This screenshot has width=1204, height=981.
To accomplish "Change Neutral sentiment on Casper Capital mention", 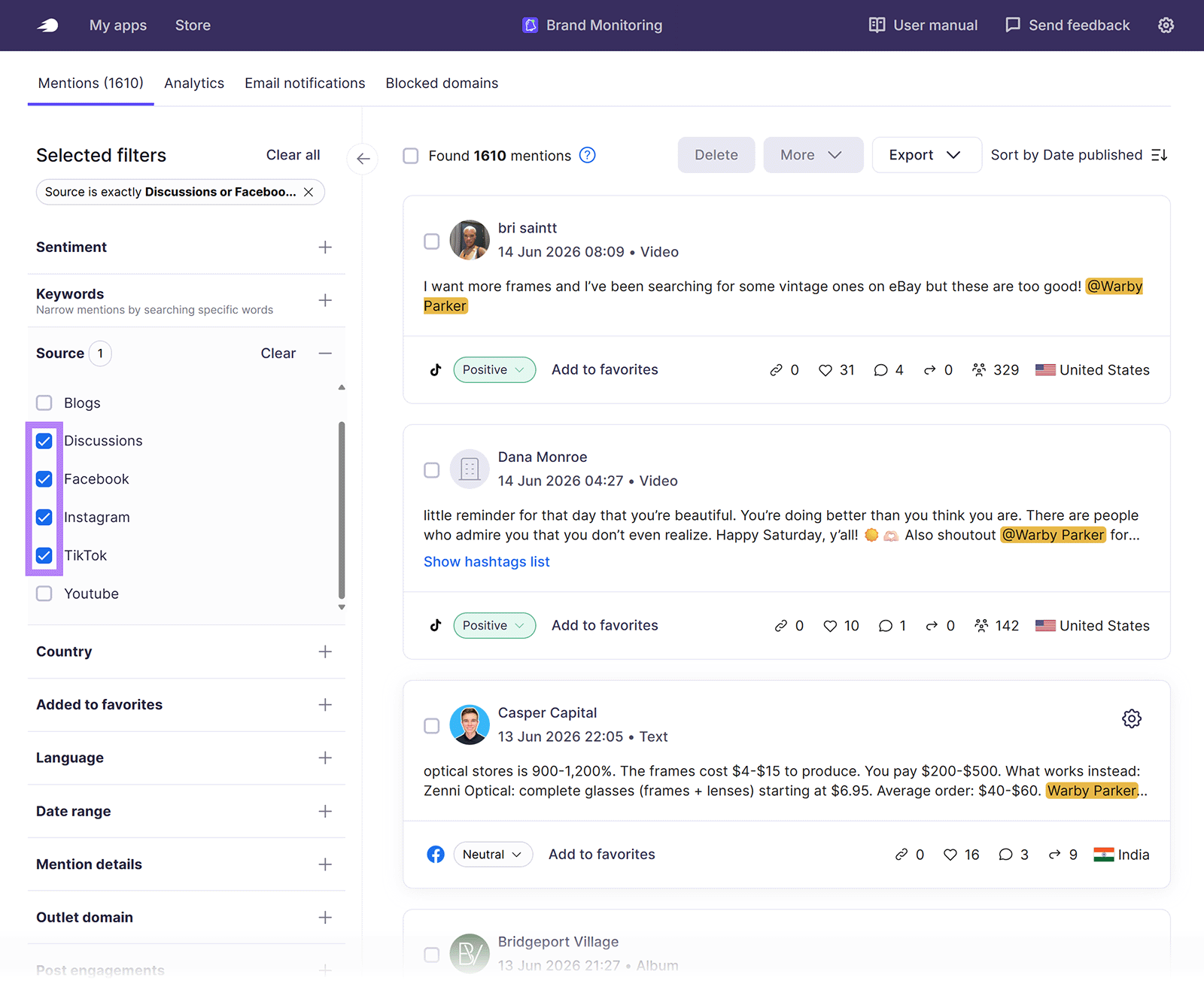I will [493, 855].
